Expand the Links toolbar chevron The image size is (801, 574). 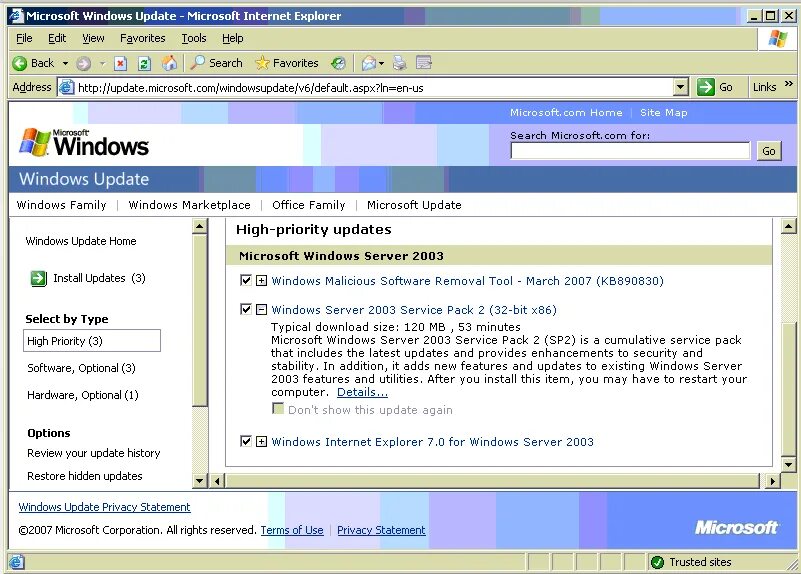point(789,83)
